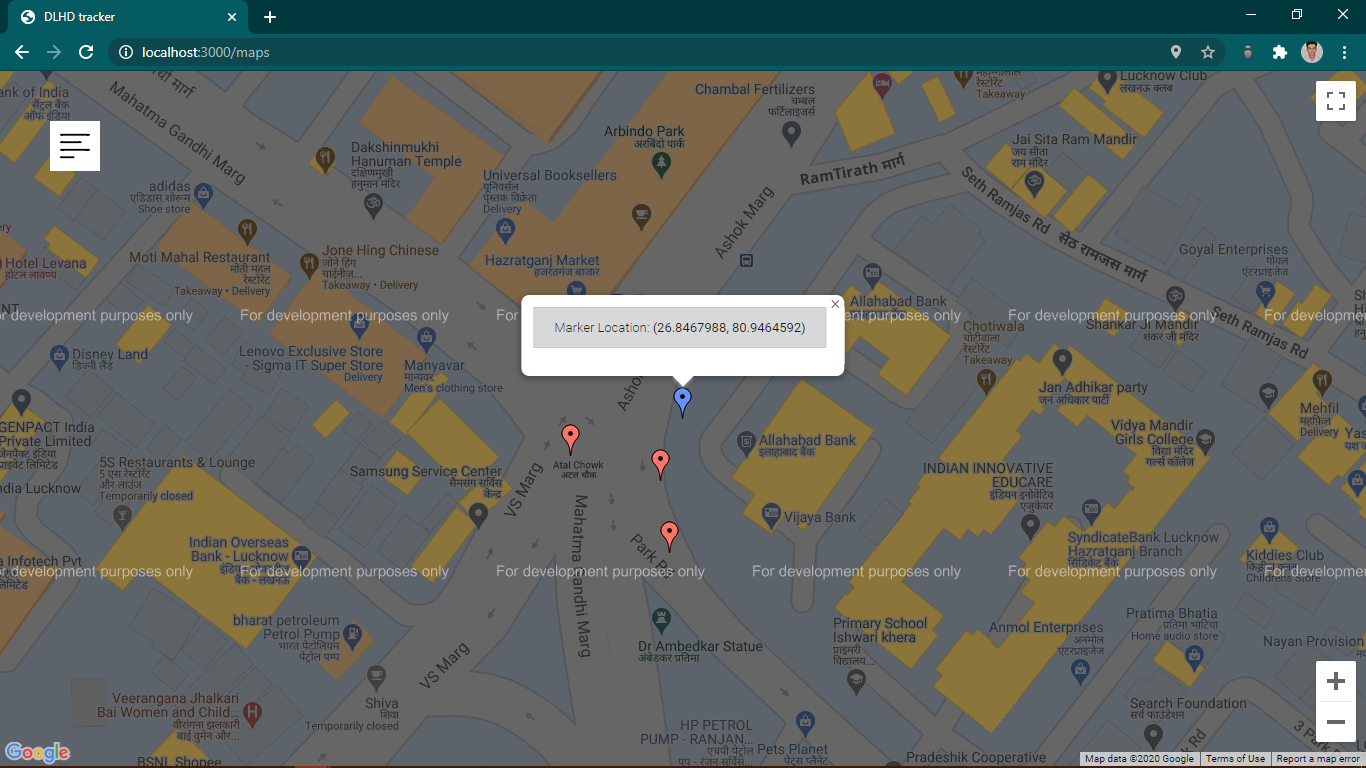Reload the current page
The width and height of the screenshot is (1366, 768).
(86, 52)
